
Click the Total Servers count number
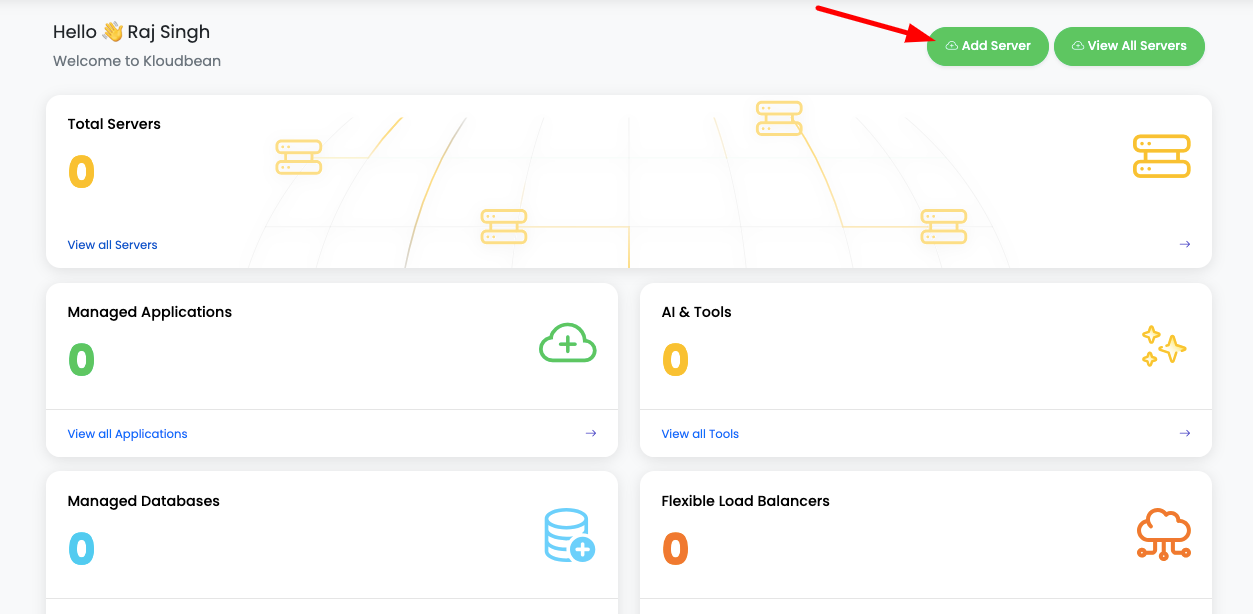click(x=81, y=172)
